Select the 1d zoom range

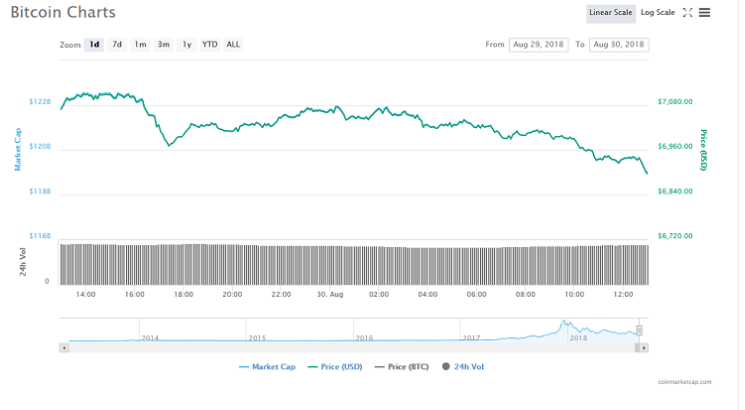94,45
